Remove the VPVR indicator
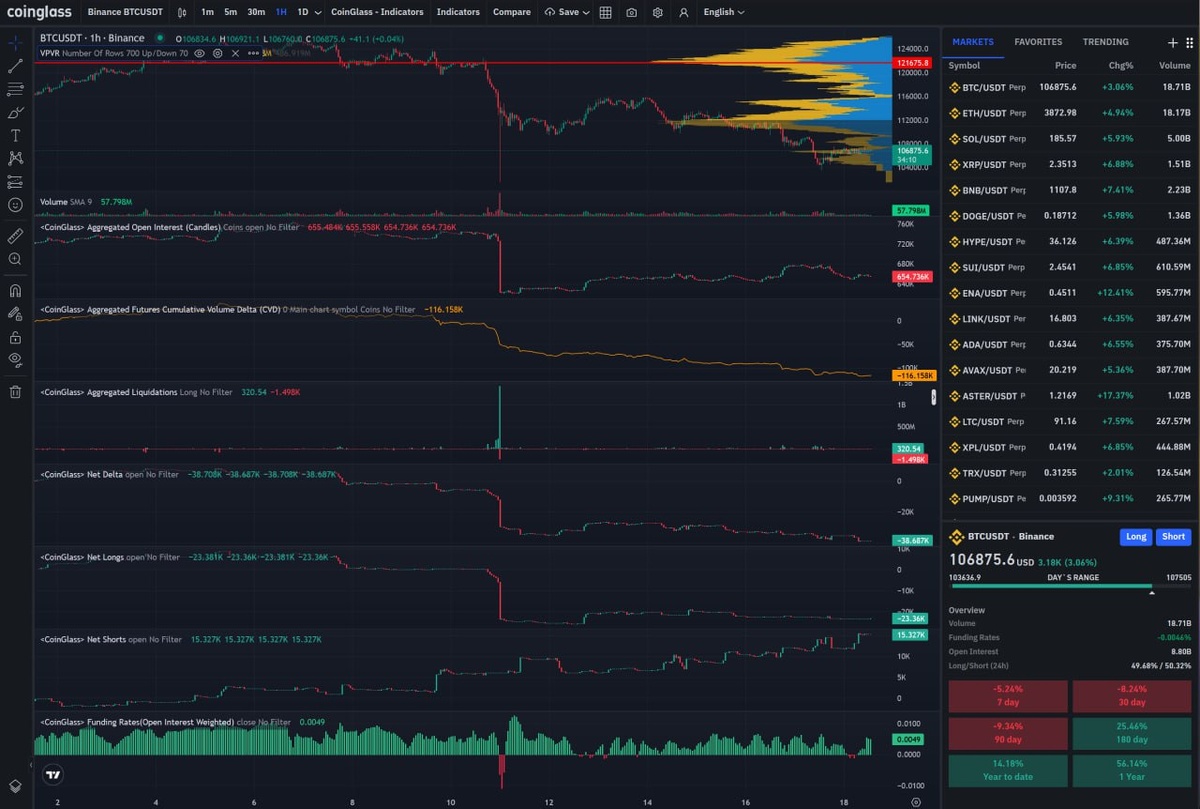 click(235, 53)
